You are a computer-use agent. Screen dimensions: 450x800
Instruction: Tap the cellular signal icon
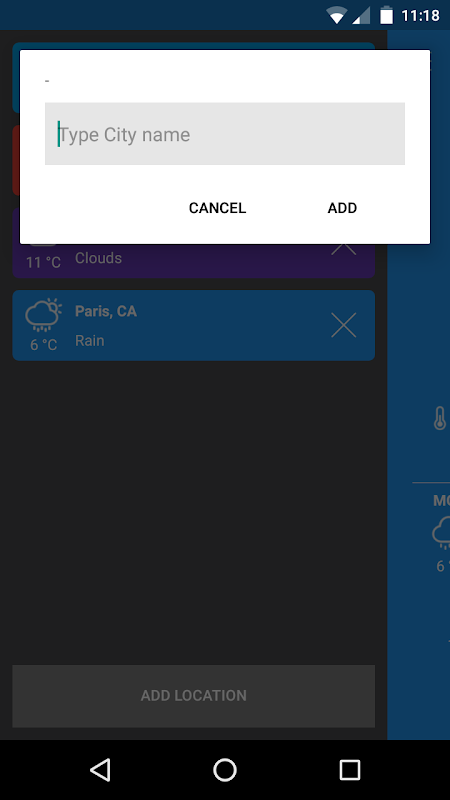click(361, 16)
